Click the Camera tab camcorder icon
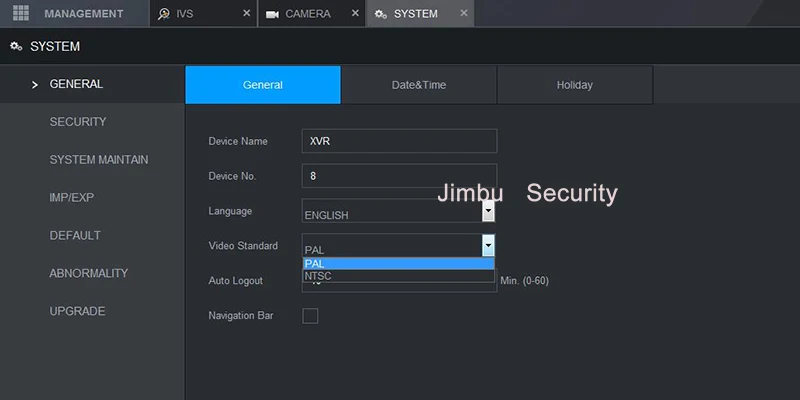Viewport: 800px width, 400px height. pyautogui.click(x=272, y=14)
